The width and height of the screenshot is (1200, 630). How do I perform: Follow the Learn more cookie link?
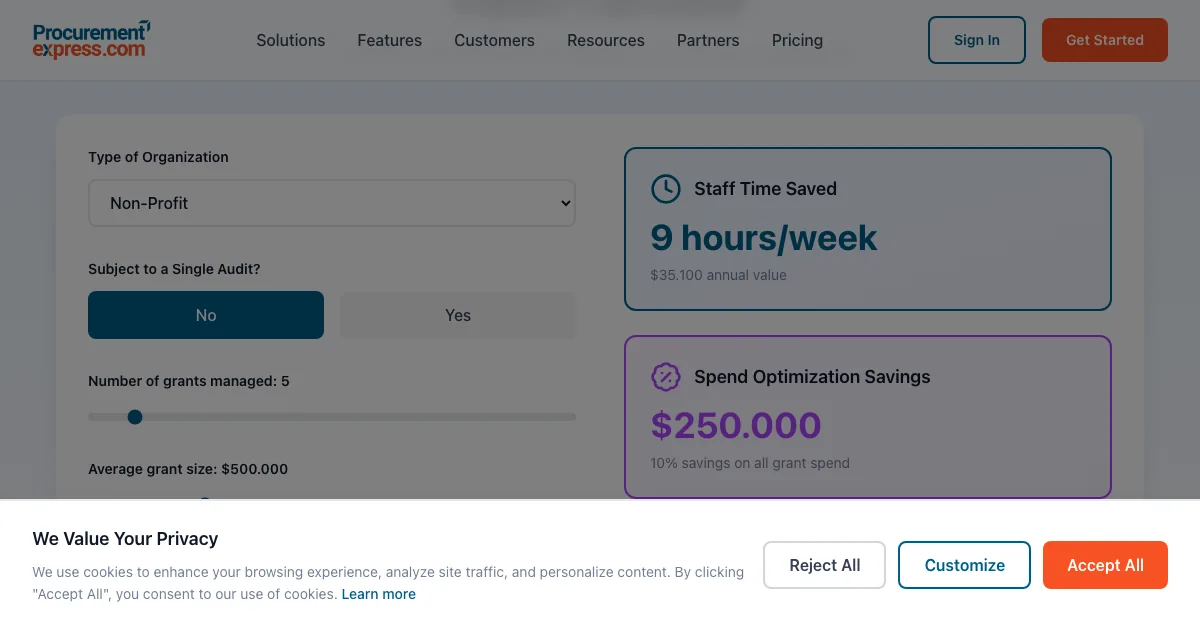point(378,594)
